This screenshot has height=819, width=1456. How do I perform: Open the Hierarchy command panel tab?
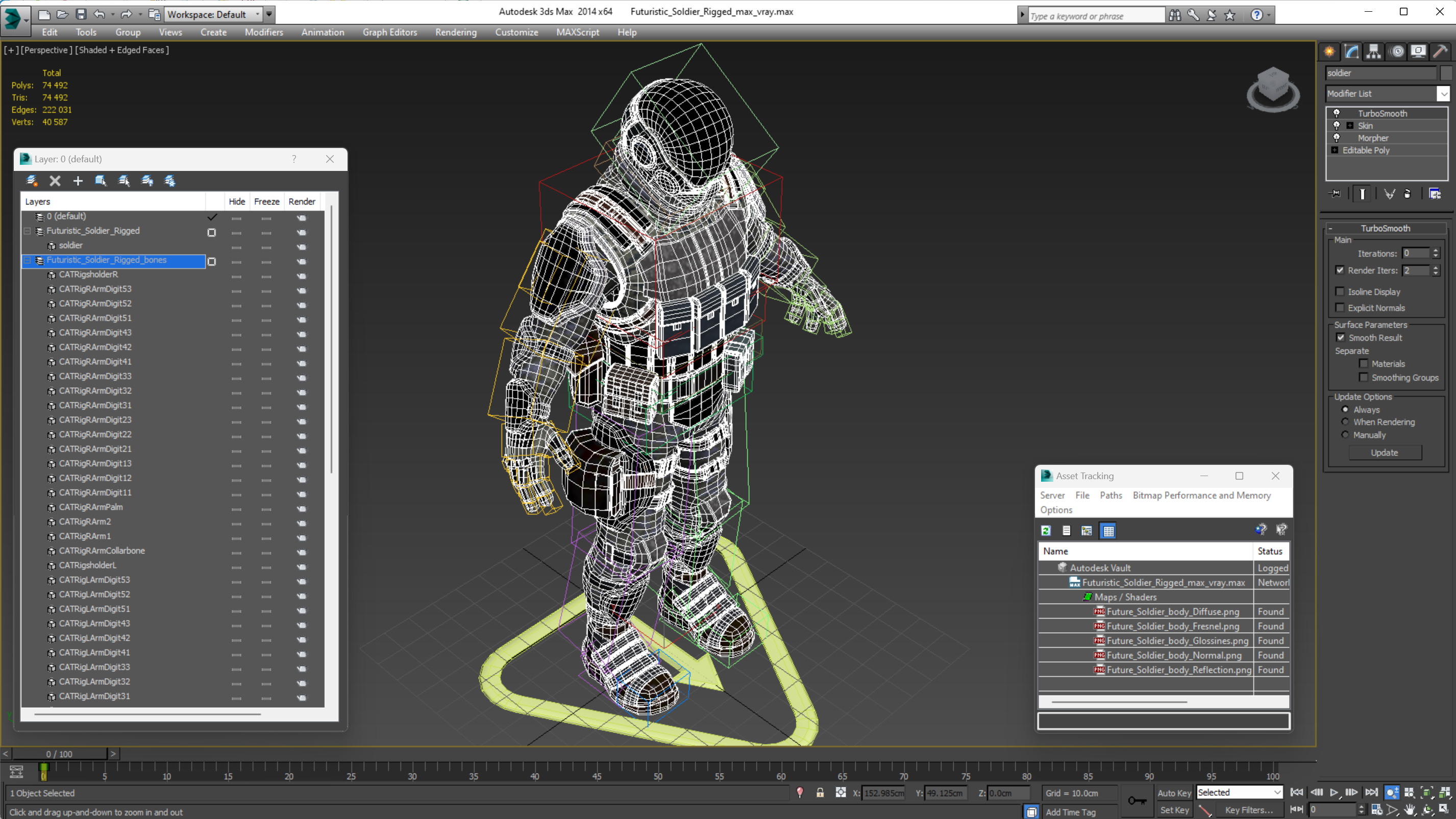pyautogui.click(x=1373, y=52)
